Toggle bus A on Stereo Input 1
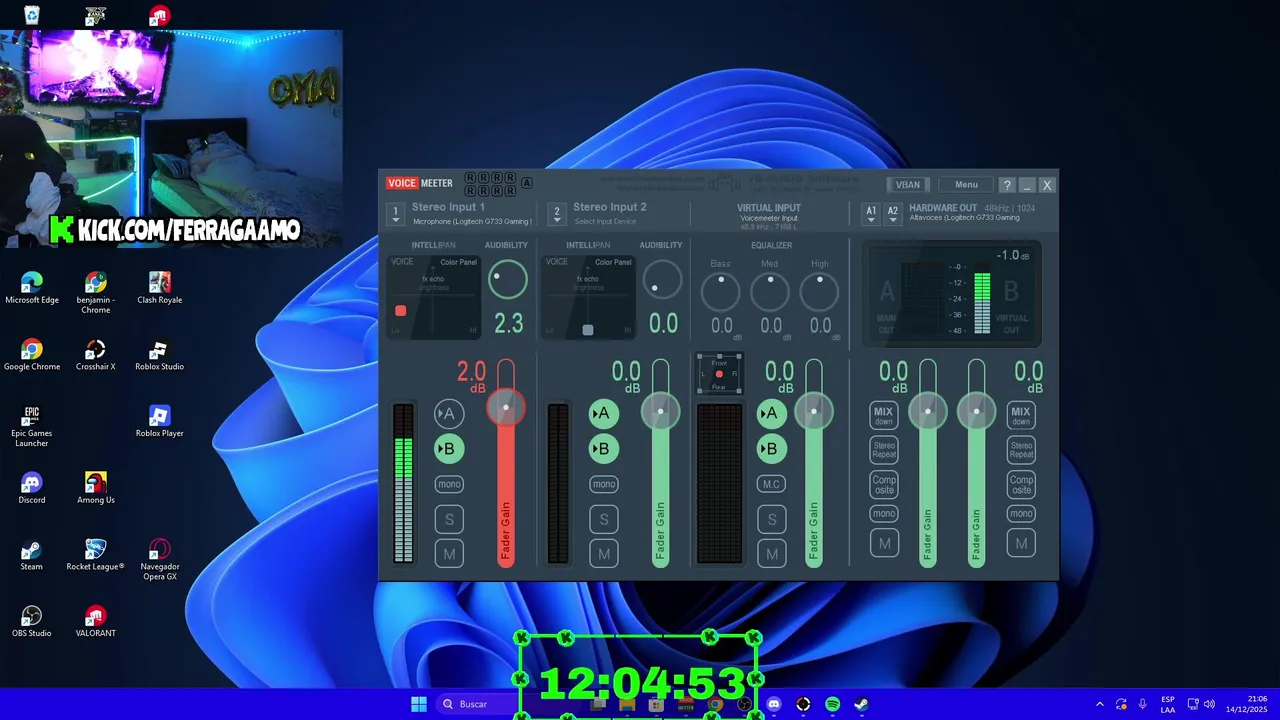 click(449, 414)
